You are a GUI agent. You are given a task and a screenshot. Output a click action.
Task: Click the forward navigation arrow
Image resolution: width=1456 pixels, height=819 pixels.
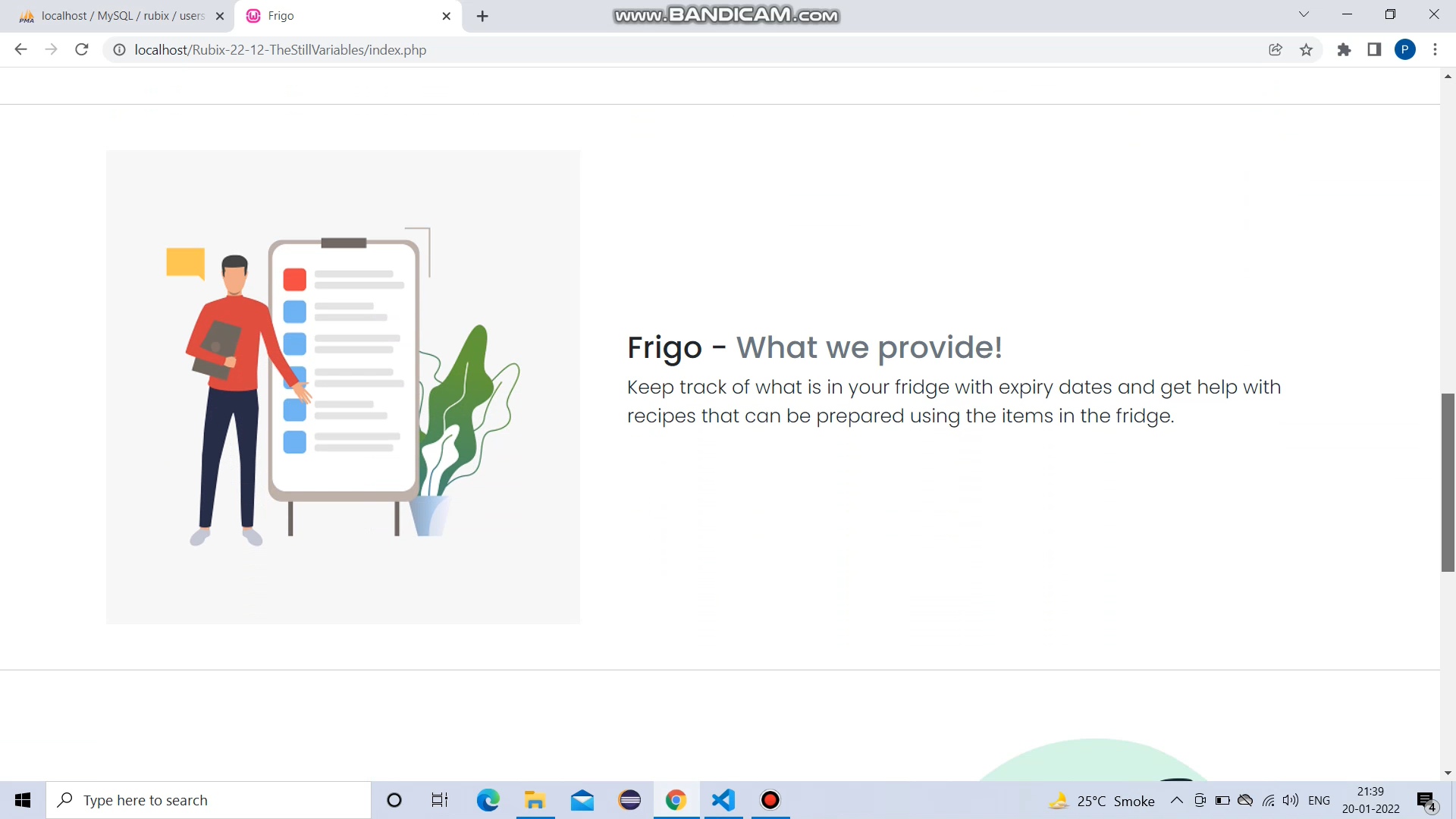click(x=51, y=50)
